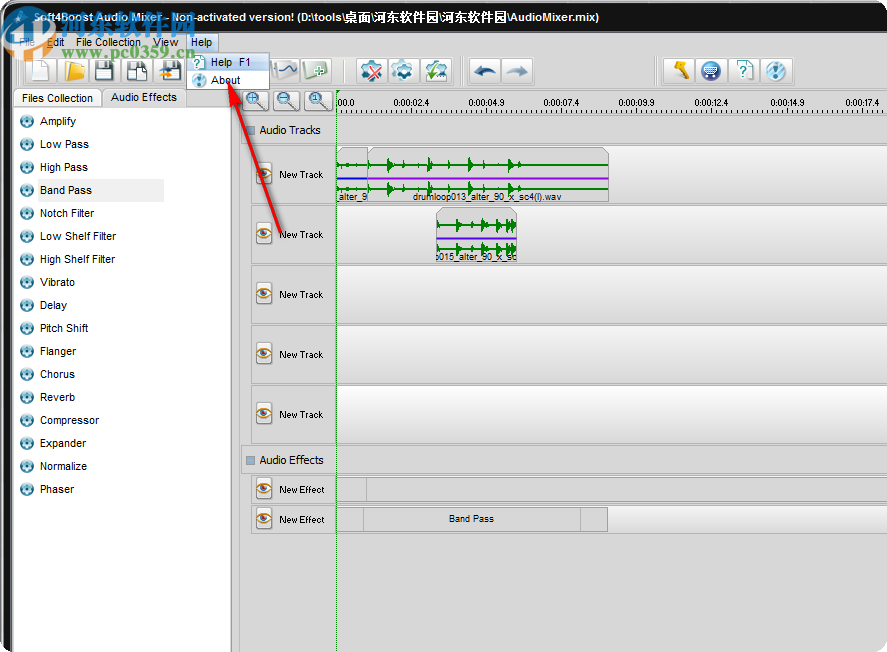Collapse the Audio Tracks section via blue square
The width and height of the screenshot is (887, 652).
(250, 131)
